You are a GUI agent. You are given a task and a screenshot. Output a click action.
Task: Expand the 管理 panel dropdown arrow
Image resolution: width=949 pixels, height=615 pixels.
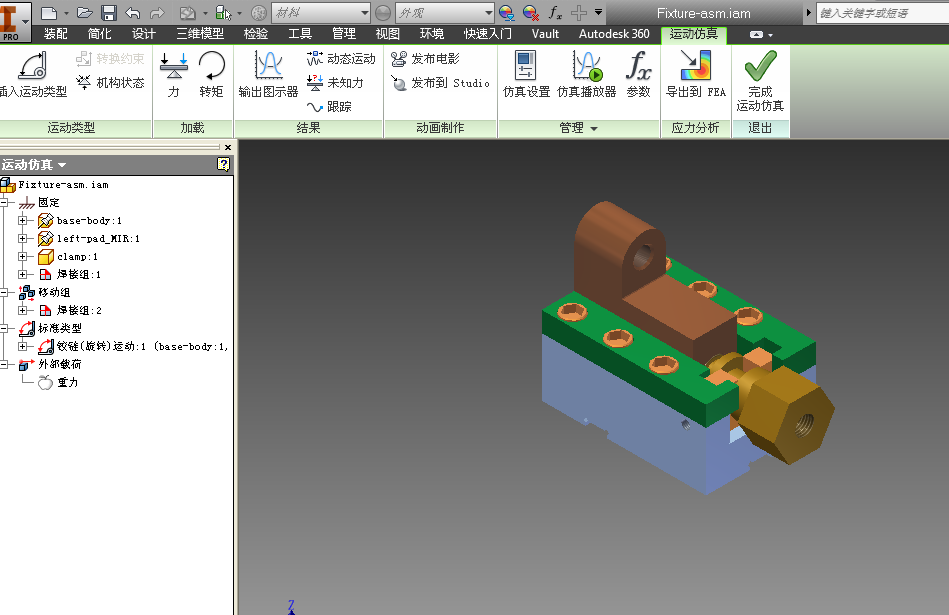594,128
